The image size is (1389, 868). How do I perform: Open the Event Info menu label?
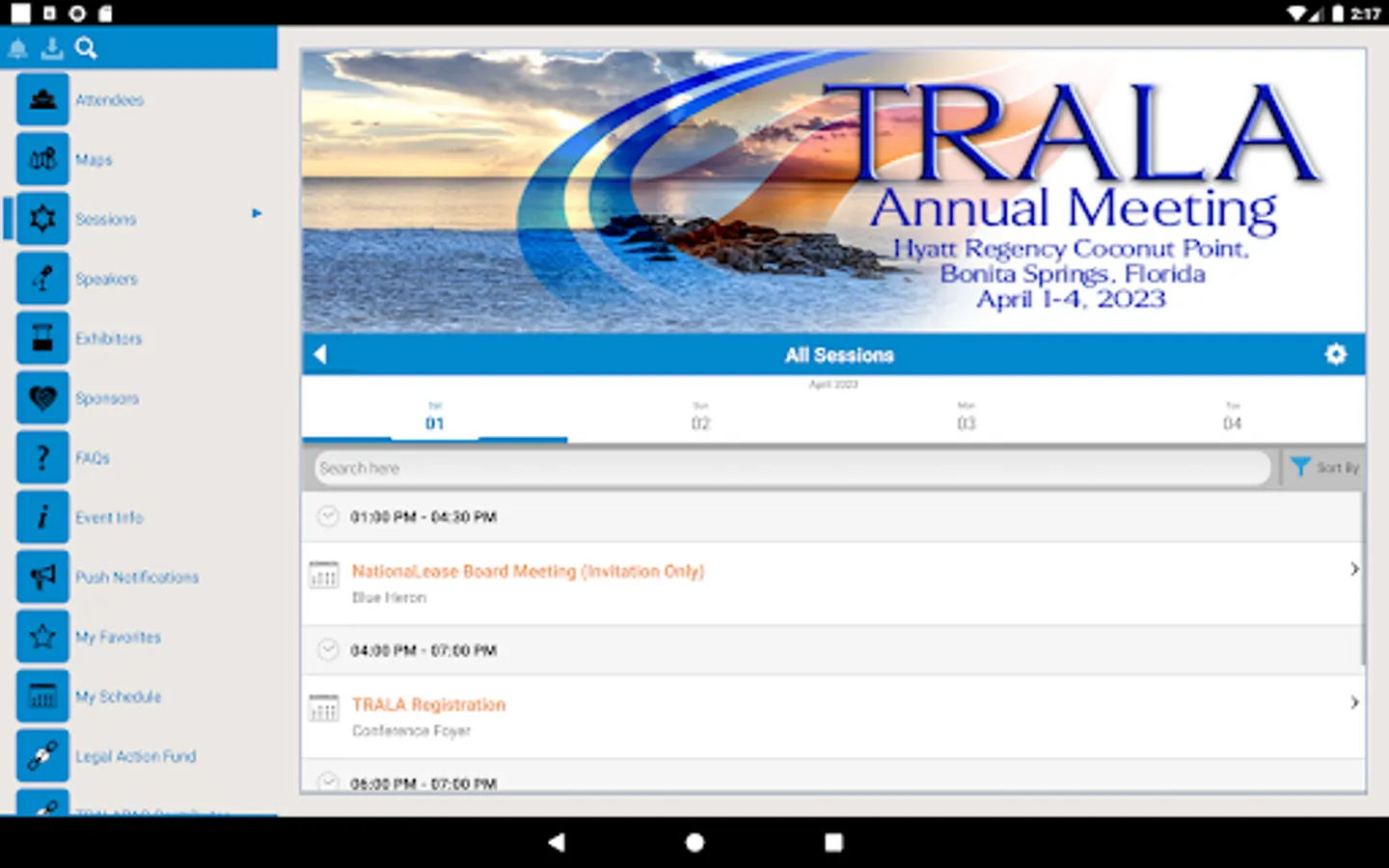click(x=109, y=517)
